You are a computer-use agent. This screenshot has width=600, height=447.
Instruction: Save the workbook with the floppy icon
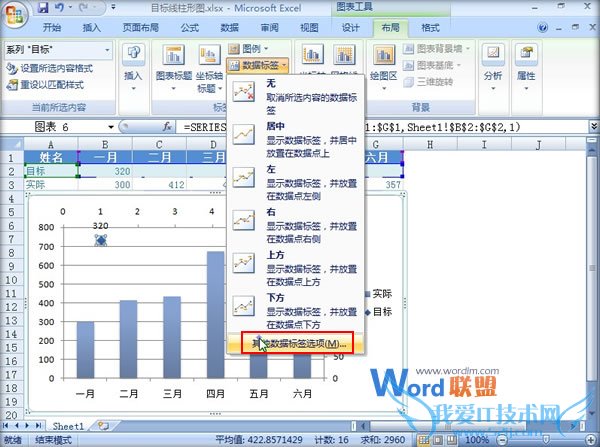pos(43,8)
